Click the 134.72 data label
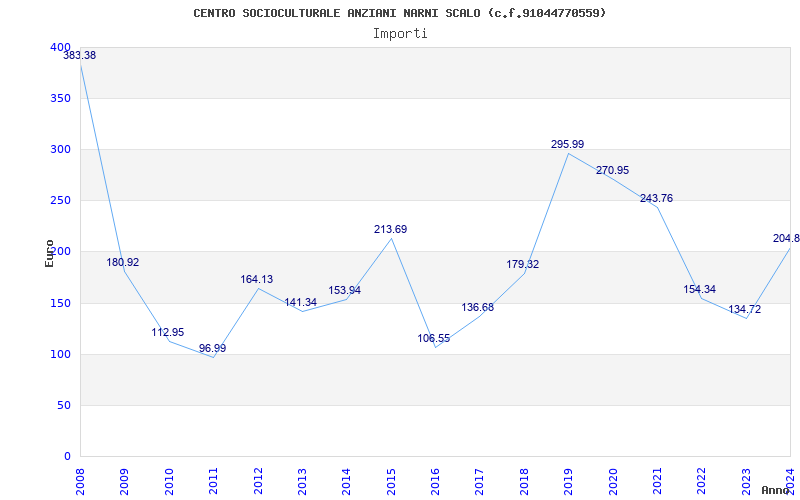The height and width of the screenshot is (500, 800). (744, 309)
